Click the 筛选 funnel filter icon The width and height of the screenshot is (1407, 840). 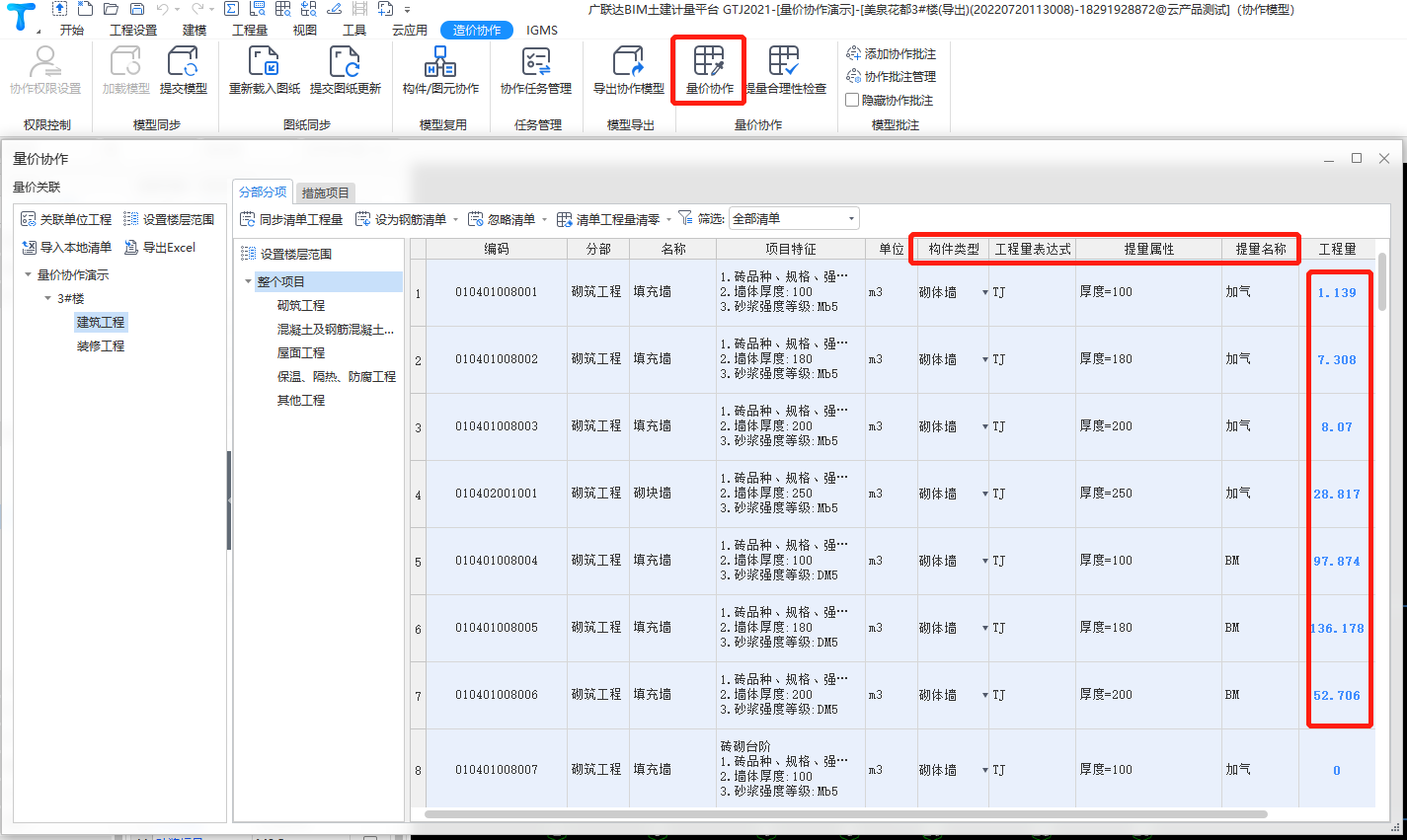(x=685, y=218)
